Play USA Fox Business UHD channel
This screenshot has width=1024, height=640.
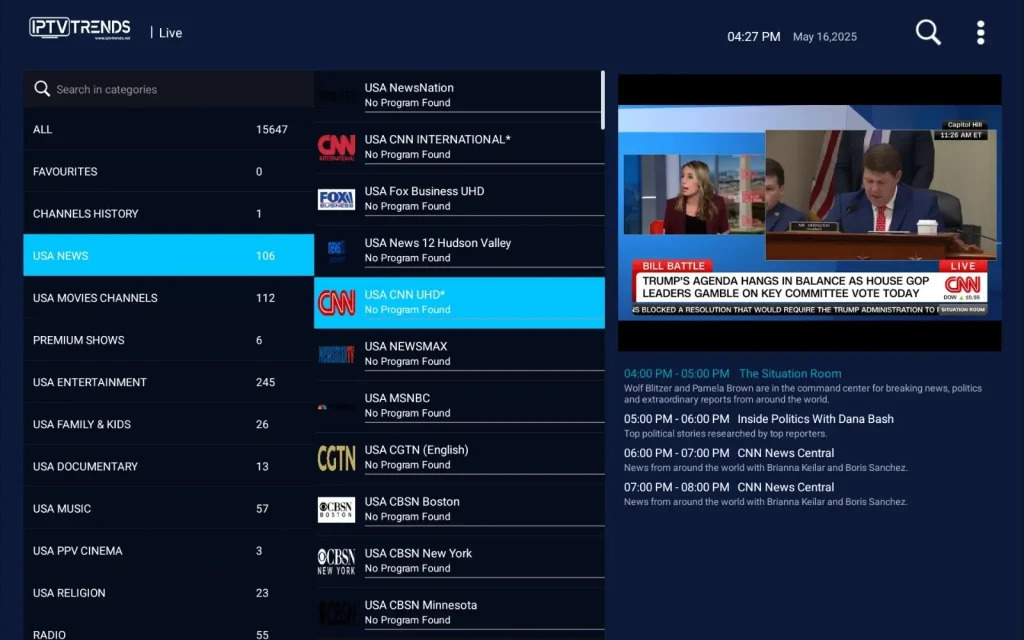459,199
